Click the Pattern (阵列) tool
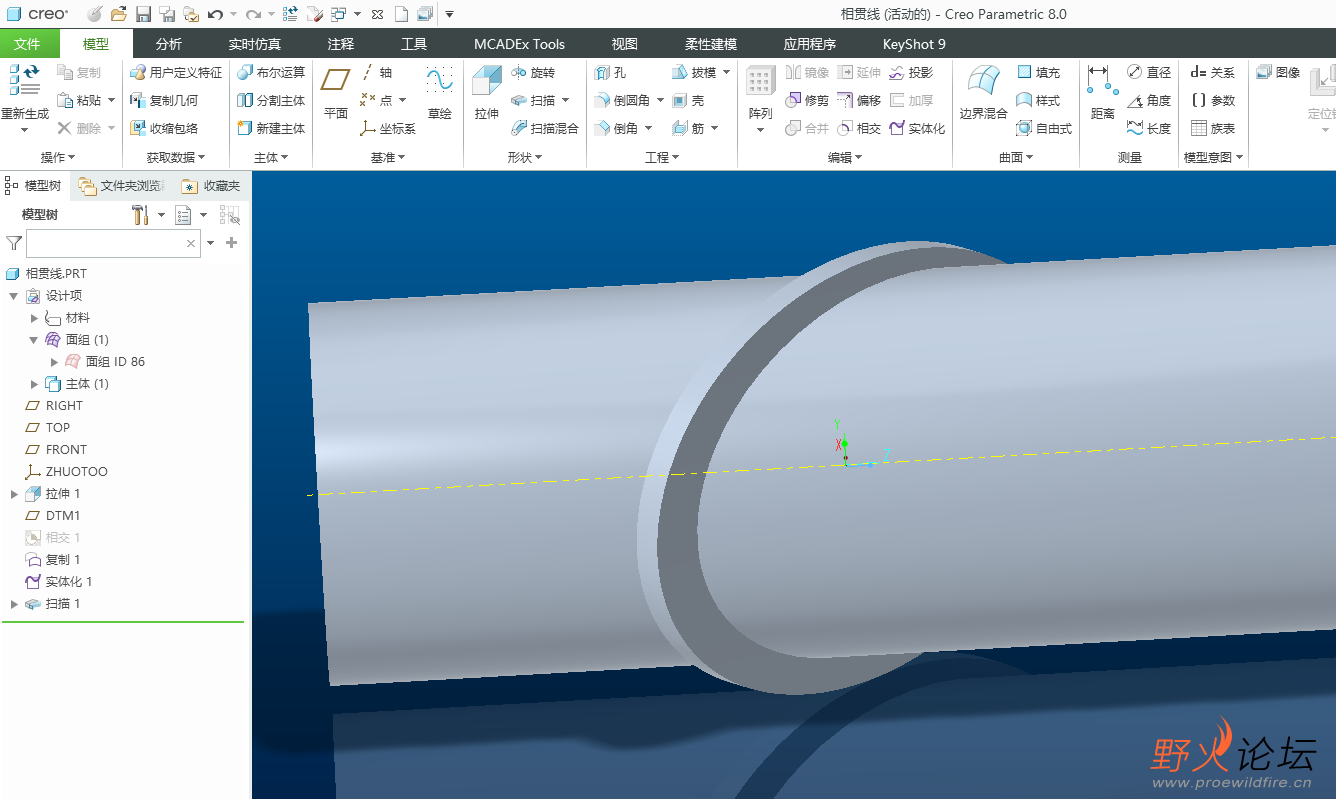The height and width of the screenshot is (799, 1336). (761, 92)
